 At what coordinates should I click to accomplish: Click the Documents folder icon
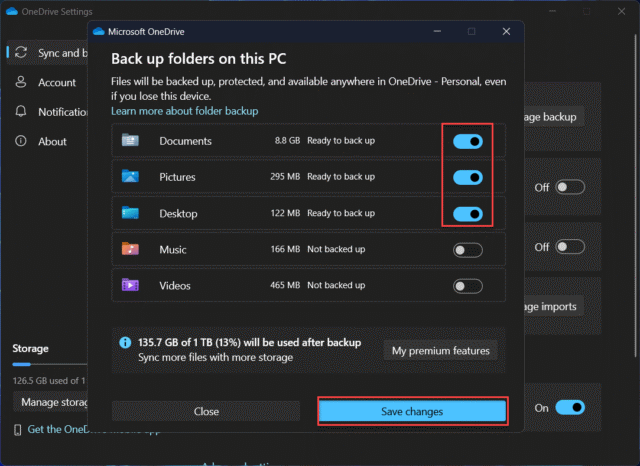click(130, 140)
